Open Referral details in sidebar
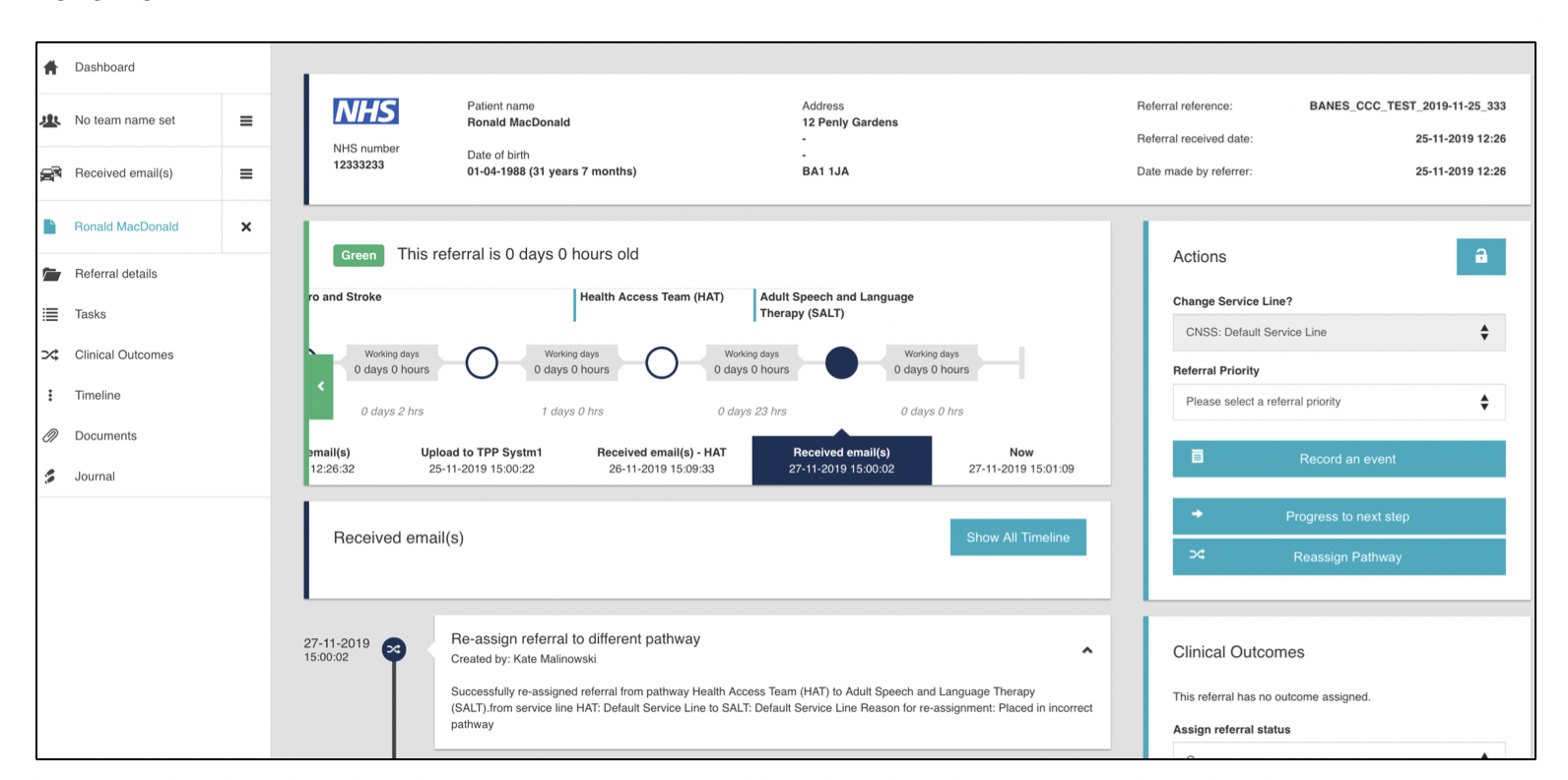The image size is (1568, 780). 115,274
